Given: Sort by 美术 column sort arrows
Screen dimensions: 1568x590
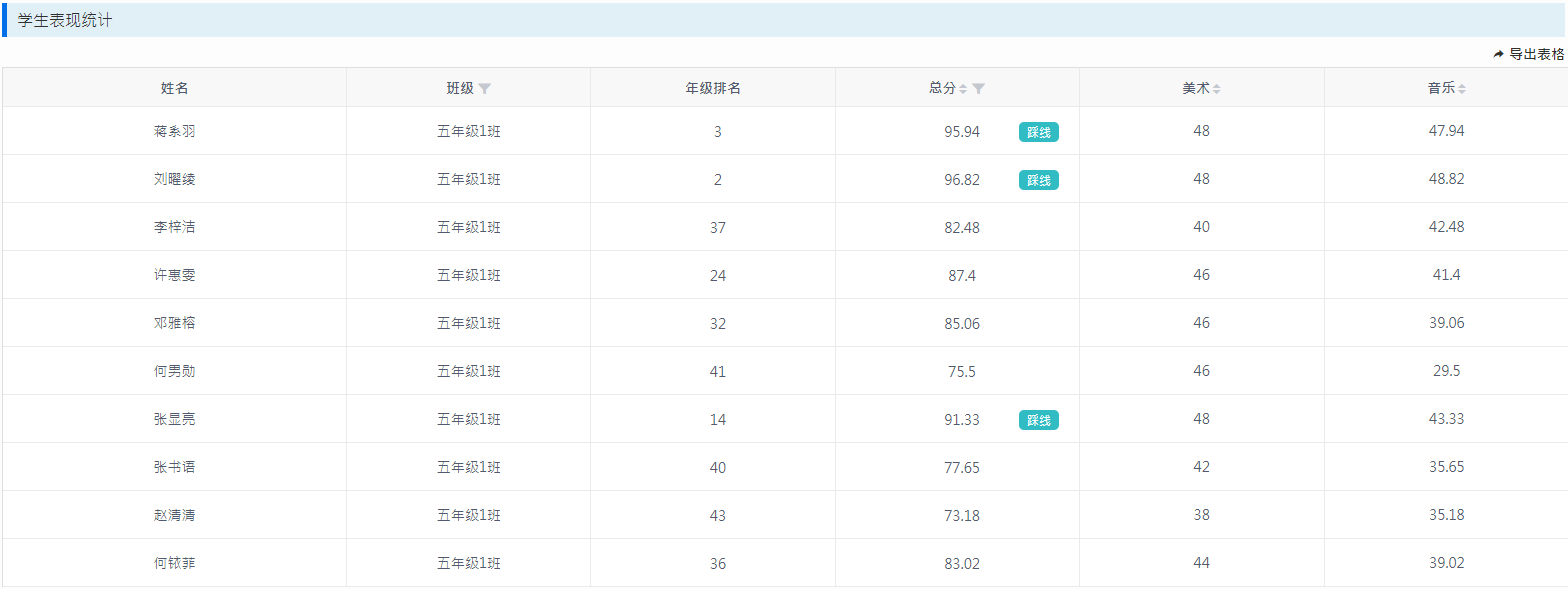Looking at the screenshot, I should point(1217,89).
